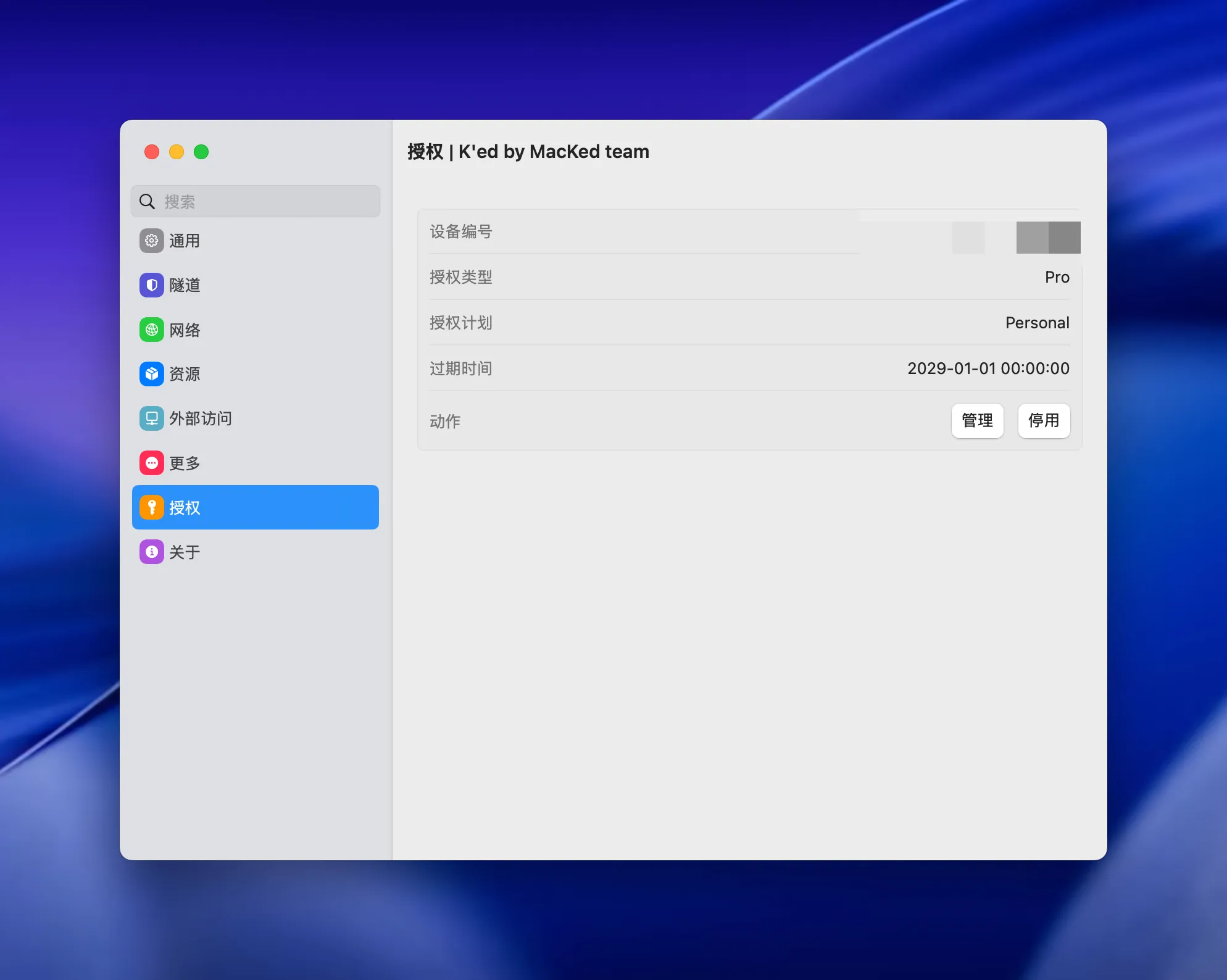Screen dimensions: 1227x980
Task: Click the 授权类型 label
Action: point(461,277)
